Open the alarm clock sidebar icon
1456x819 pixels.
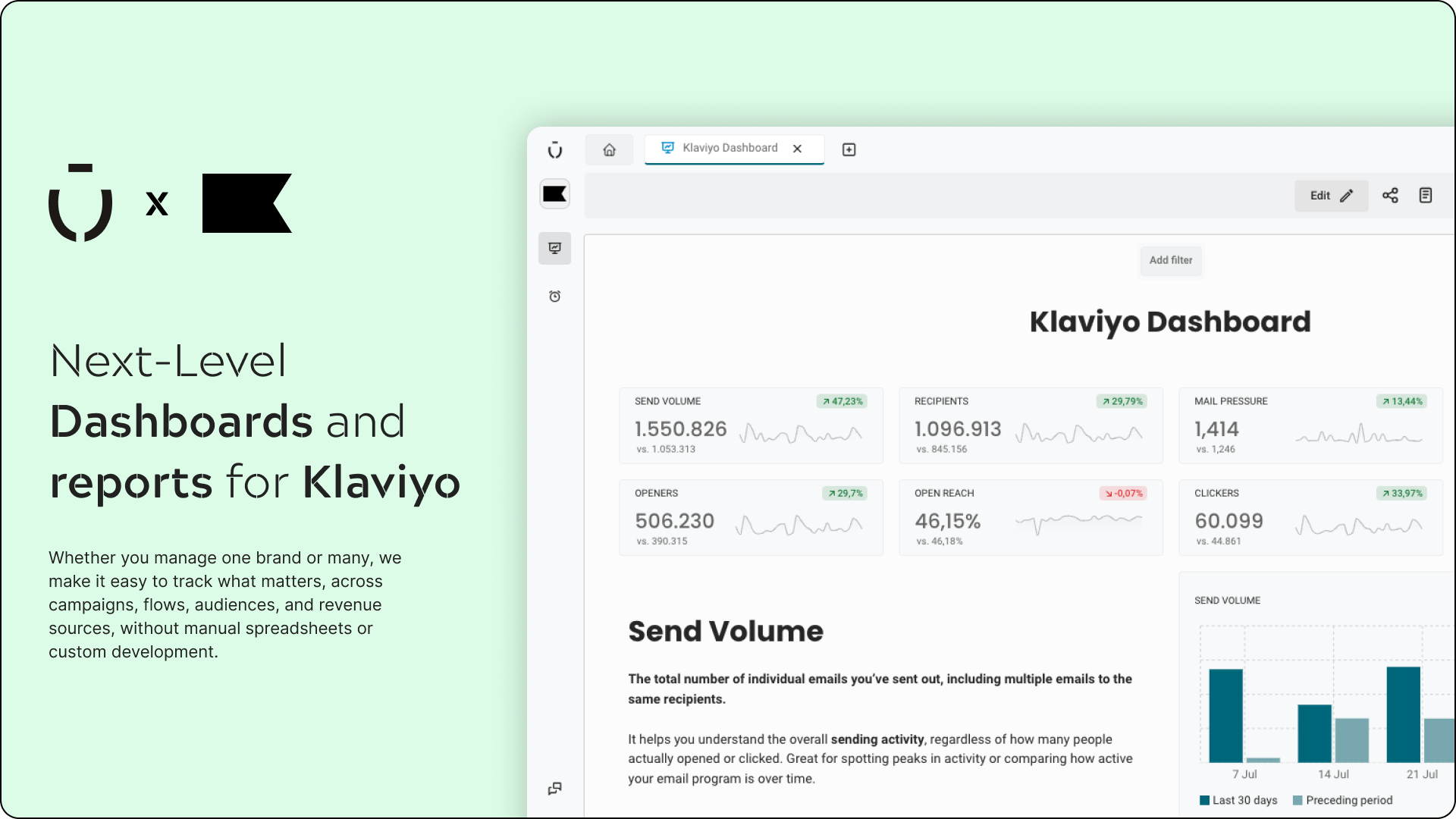554,297
